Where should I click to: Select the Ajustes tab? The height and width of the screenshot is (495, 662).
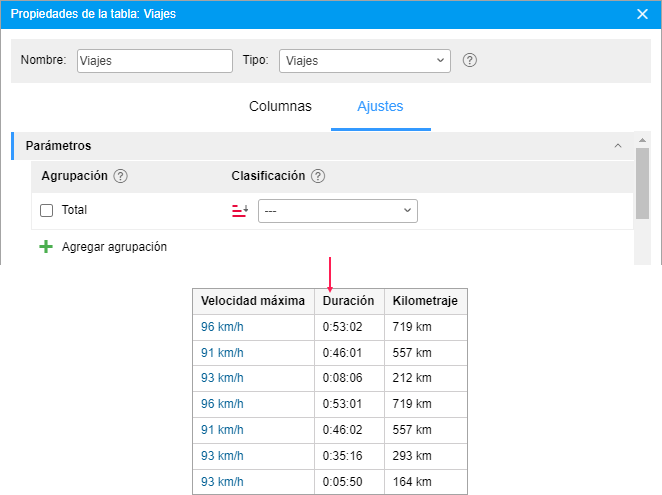click(x=380, y=106)
